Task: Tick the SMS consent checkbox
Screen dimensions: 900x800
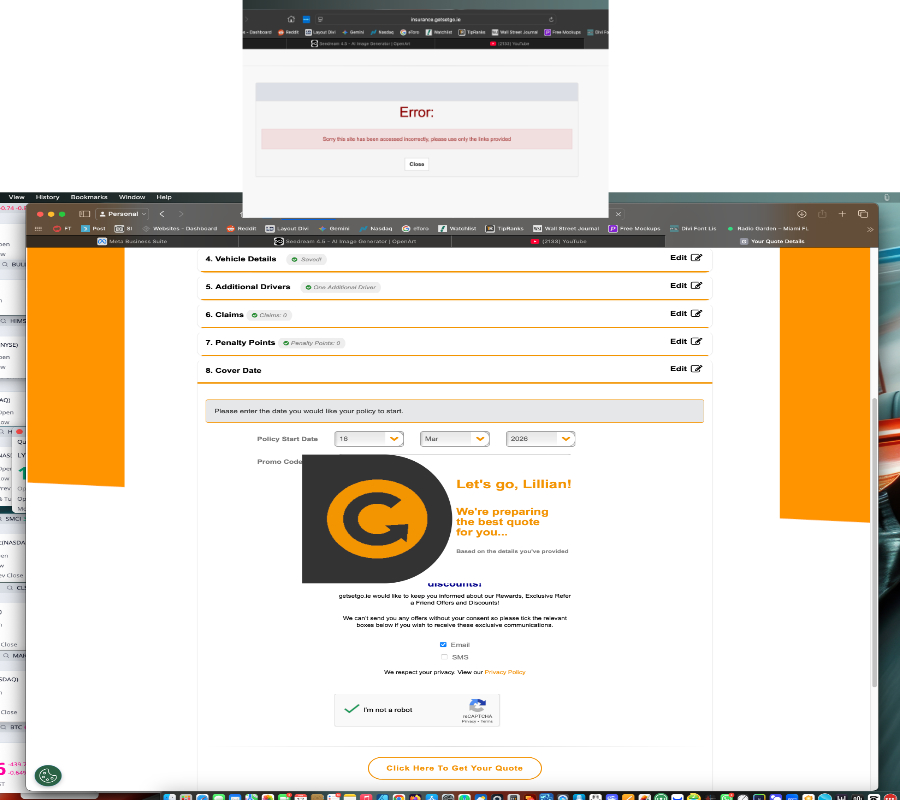Action: pos(444,657)
